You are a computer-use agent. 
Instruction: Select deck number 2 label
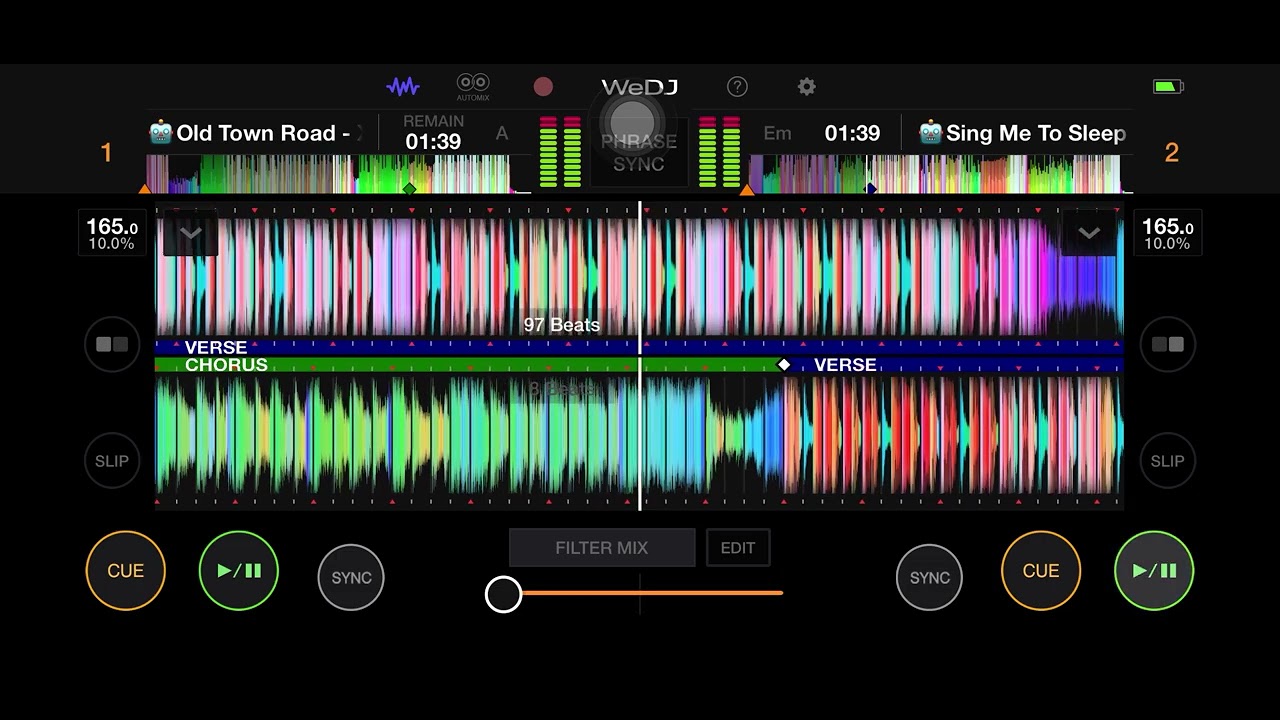pyautogui.click(x=1172, y=153)
